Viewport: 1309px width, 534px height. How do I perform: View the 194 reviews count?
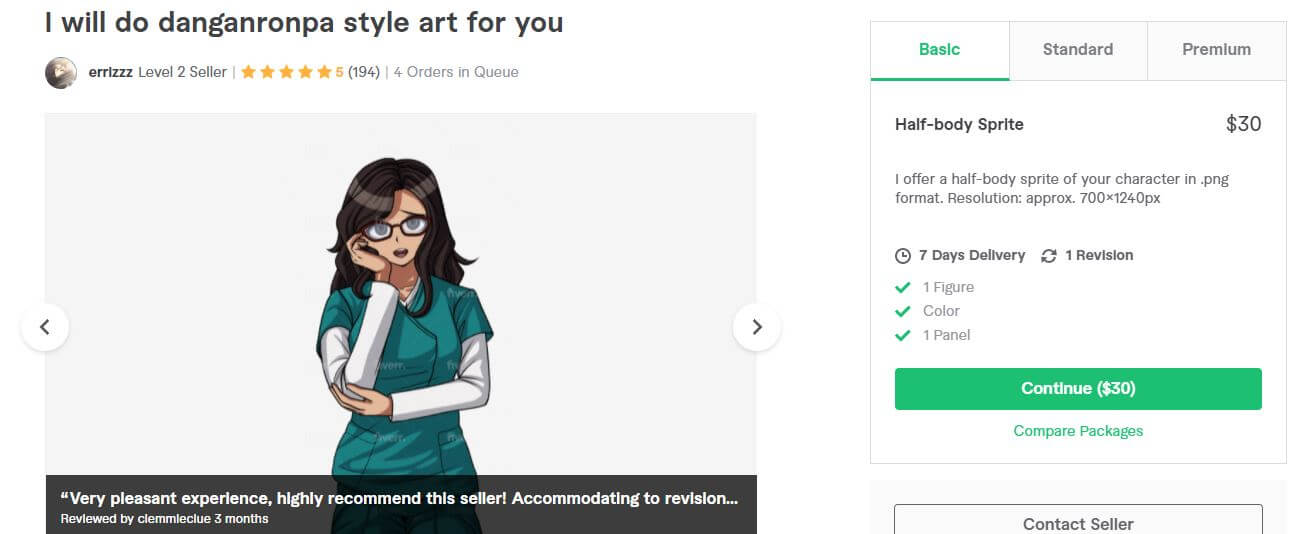[364, 72]
